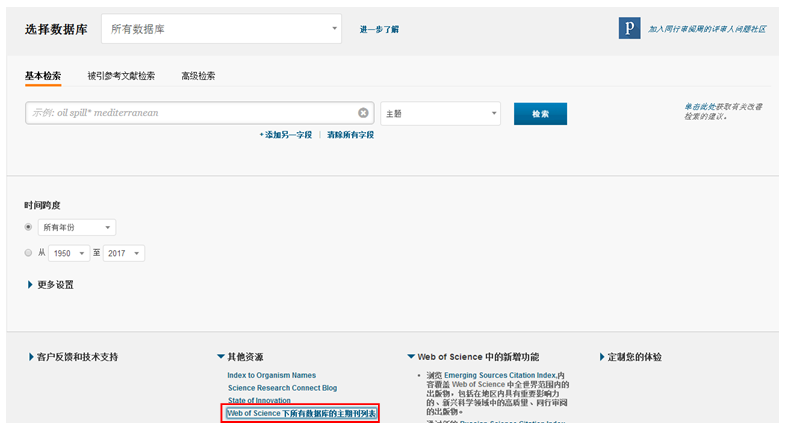Image resolution: width=788 pixels, height=425 pixels.
Task: Clear the search box with the X icon
Action: (x=363, y=113)
